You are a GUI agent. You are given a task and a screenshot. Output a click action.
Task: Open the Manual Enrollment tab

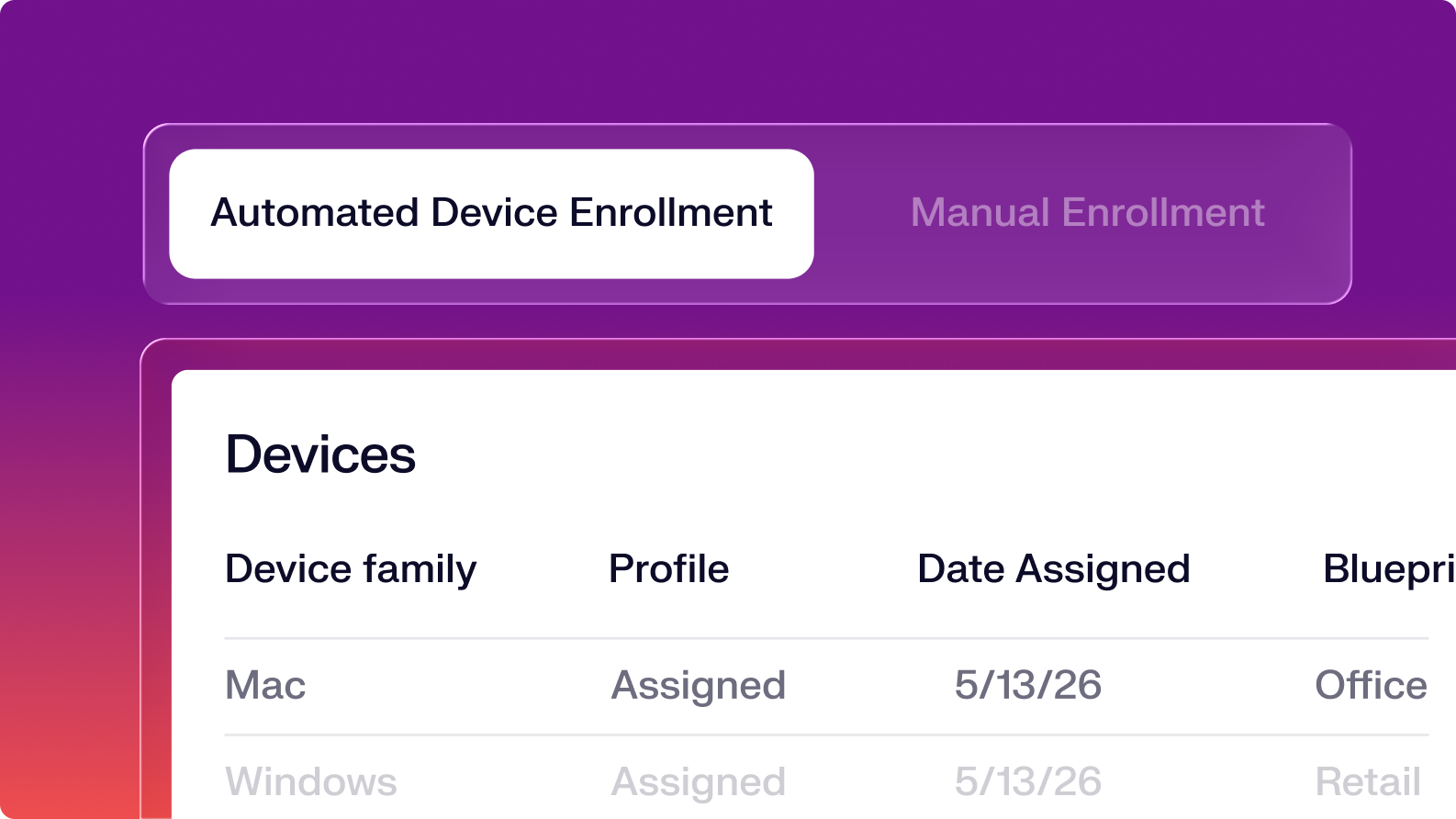point(1087,213)
